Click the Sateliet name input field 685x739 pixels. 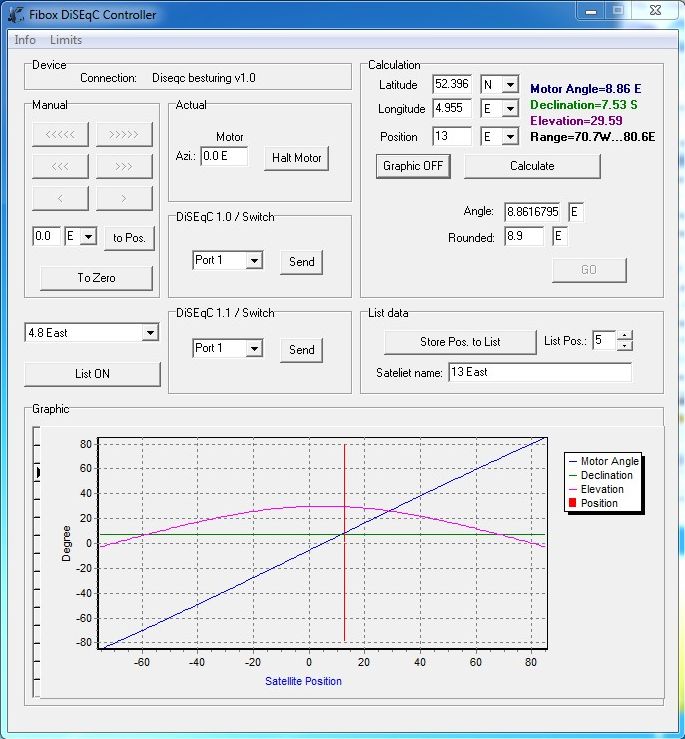539,372
